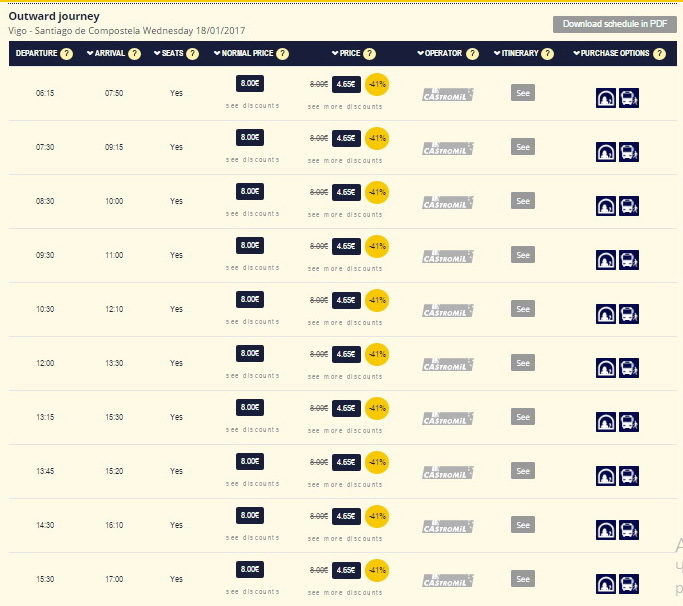Viewport: 683px width, 606px height.
Task: Select 4.65€ price for 13:15 departure
Action: pyautogui.click(x=346, y=408)
